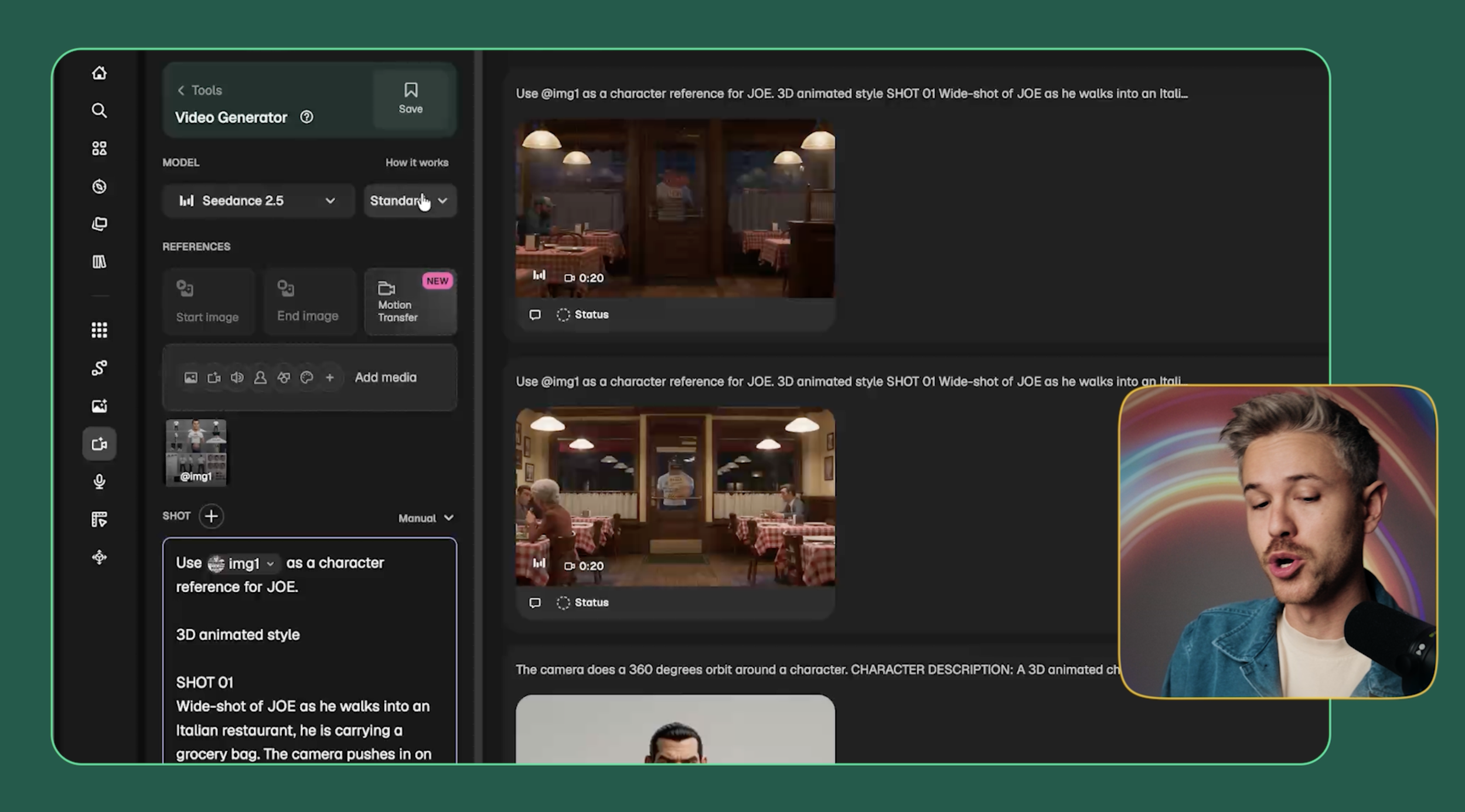
Task: Open the second restaurant video with diners
Action: click(675, 497)
